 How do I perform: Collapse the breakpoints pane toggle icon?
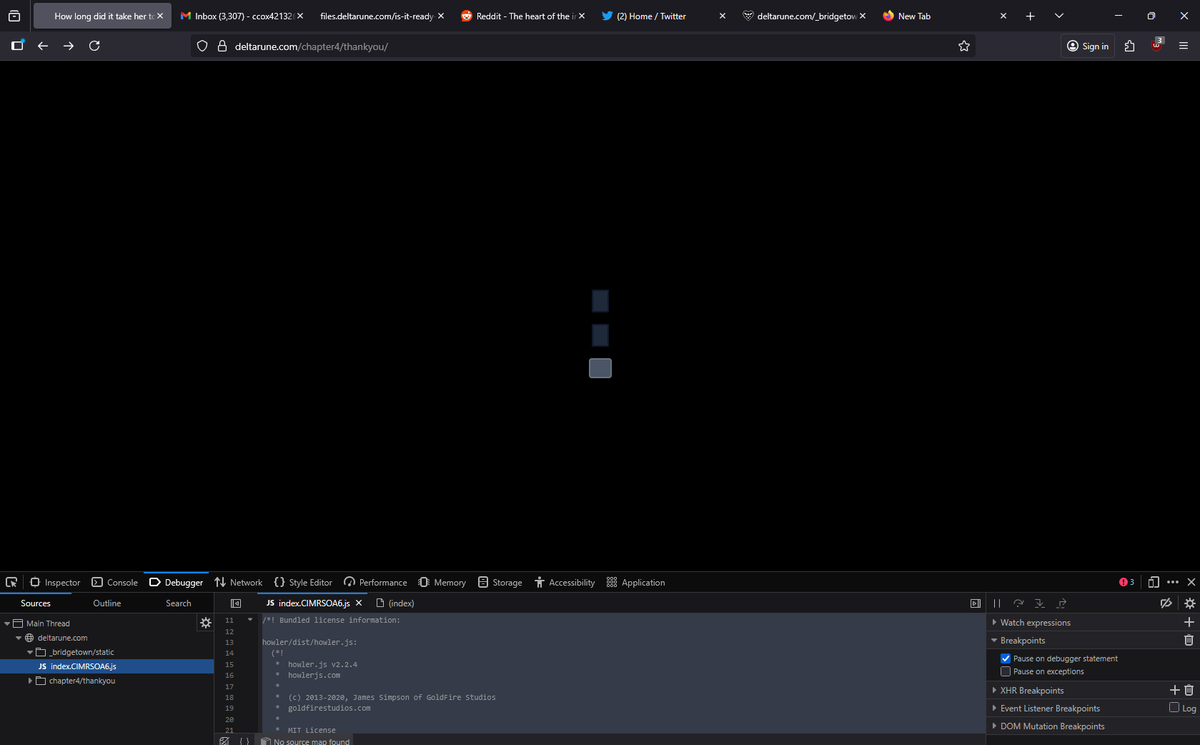tap(976, 603)
